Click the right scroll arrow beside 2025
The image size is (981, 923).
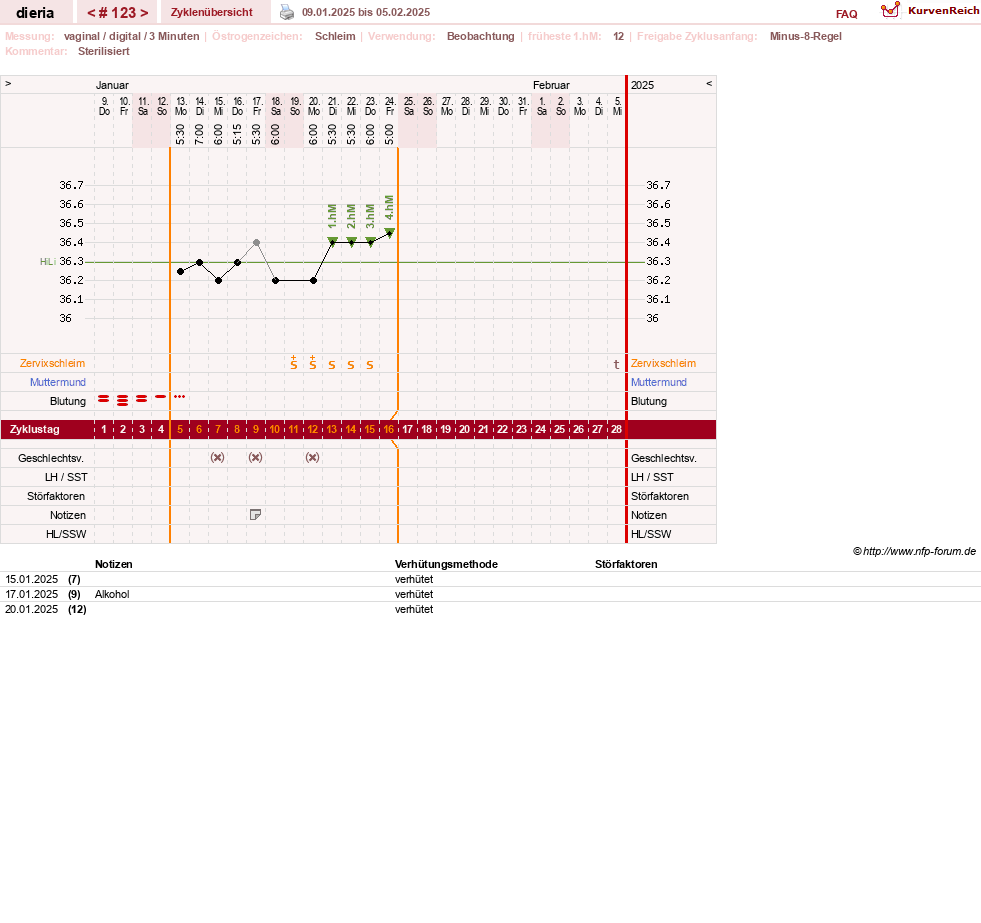[709, 84]
